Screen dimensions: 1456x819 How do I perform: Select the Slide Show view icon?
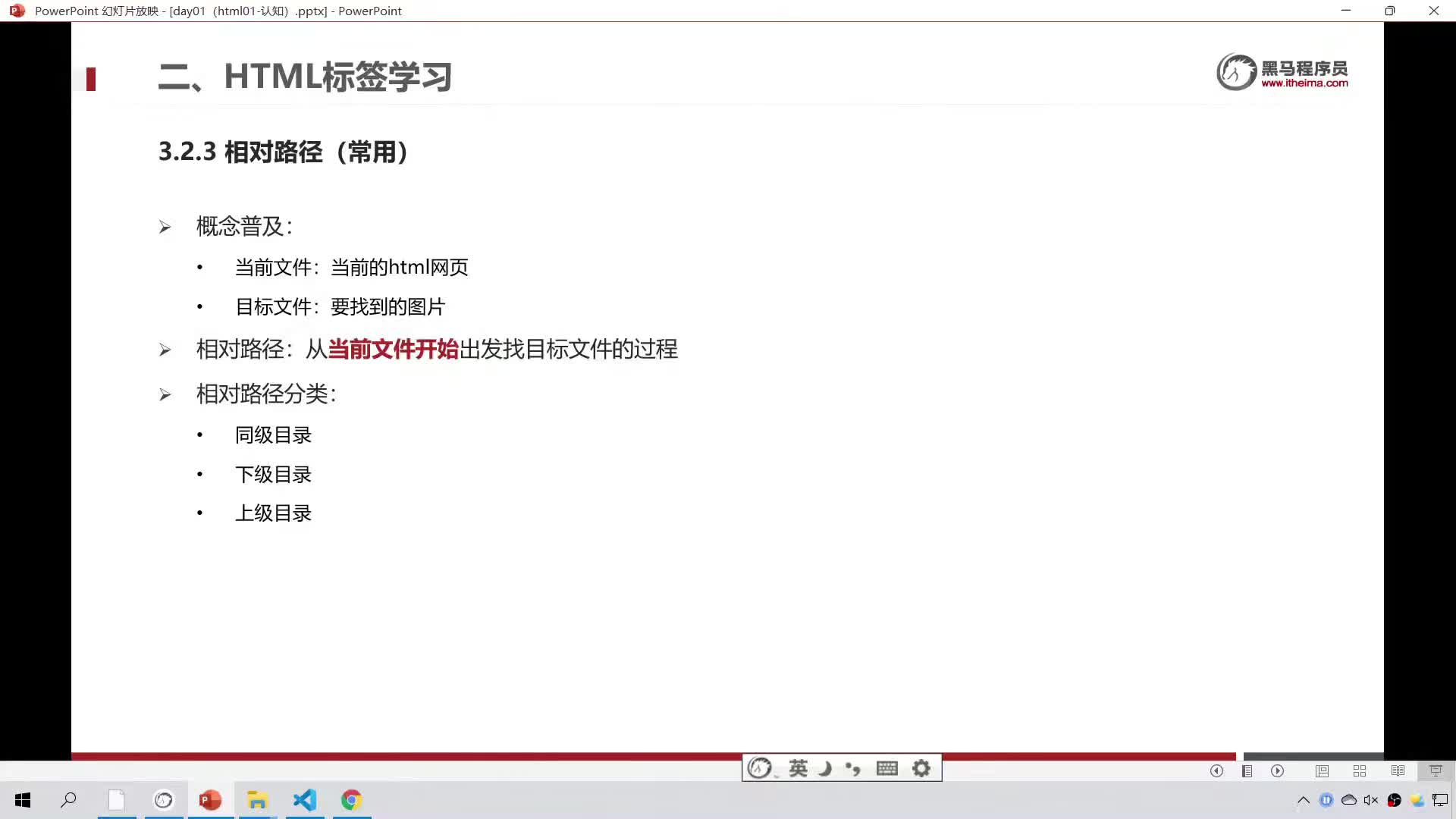[x=1436, y=770]
